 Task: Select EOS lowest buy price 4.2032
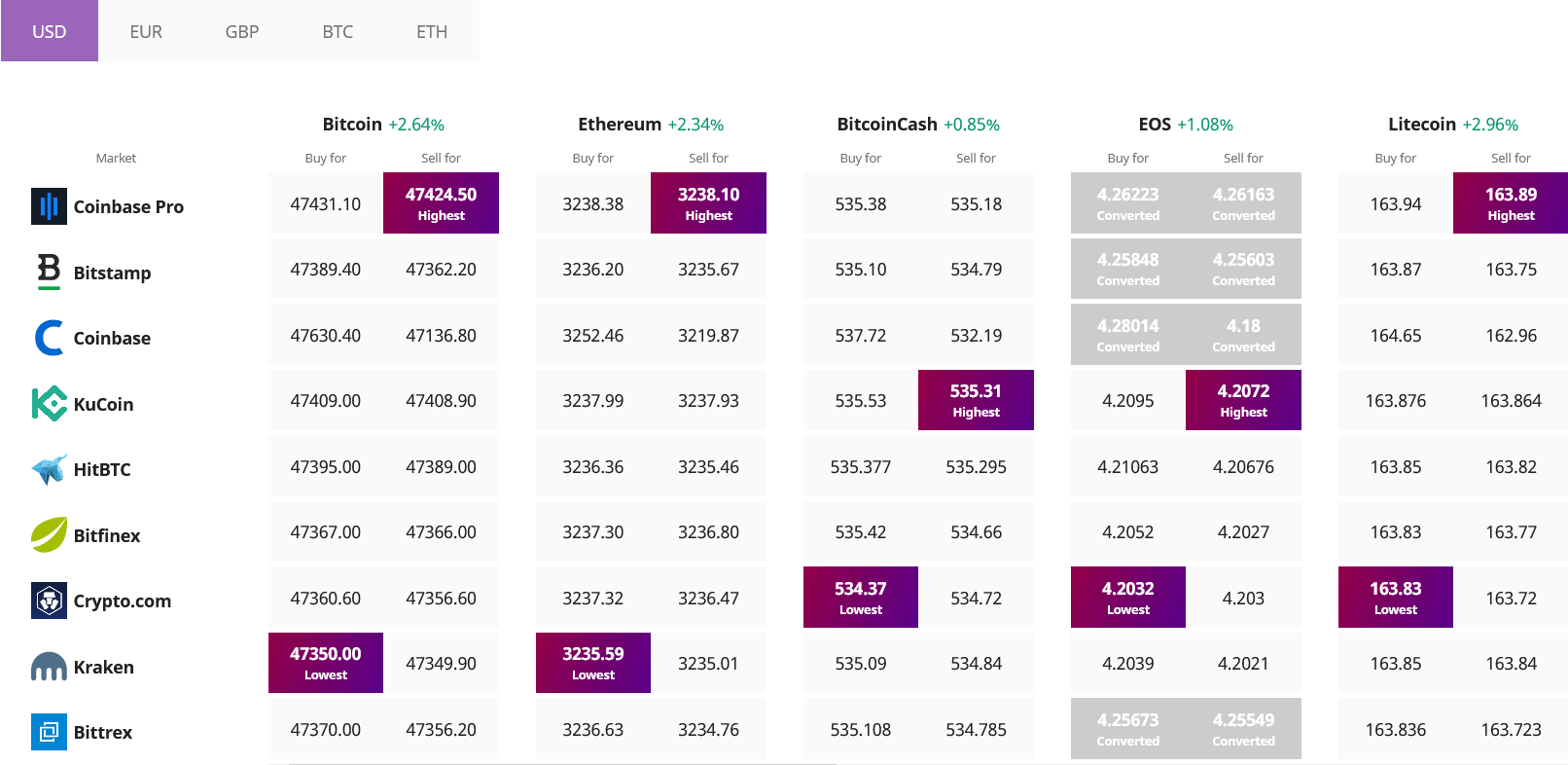tap(1128, 598)
